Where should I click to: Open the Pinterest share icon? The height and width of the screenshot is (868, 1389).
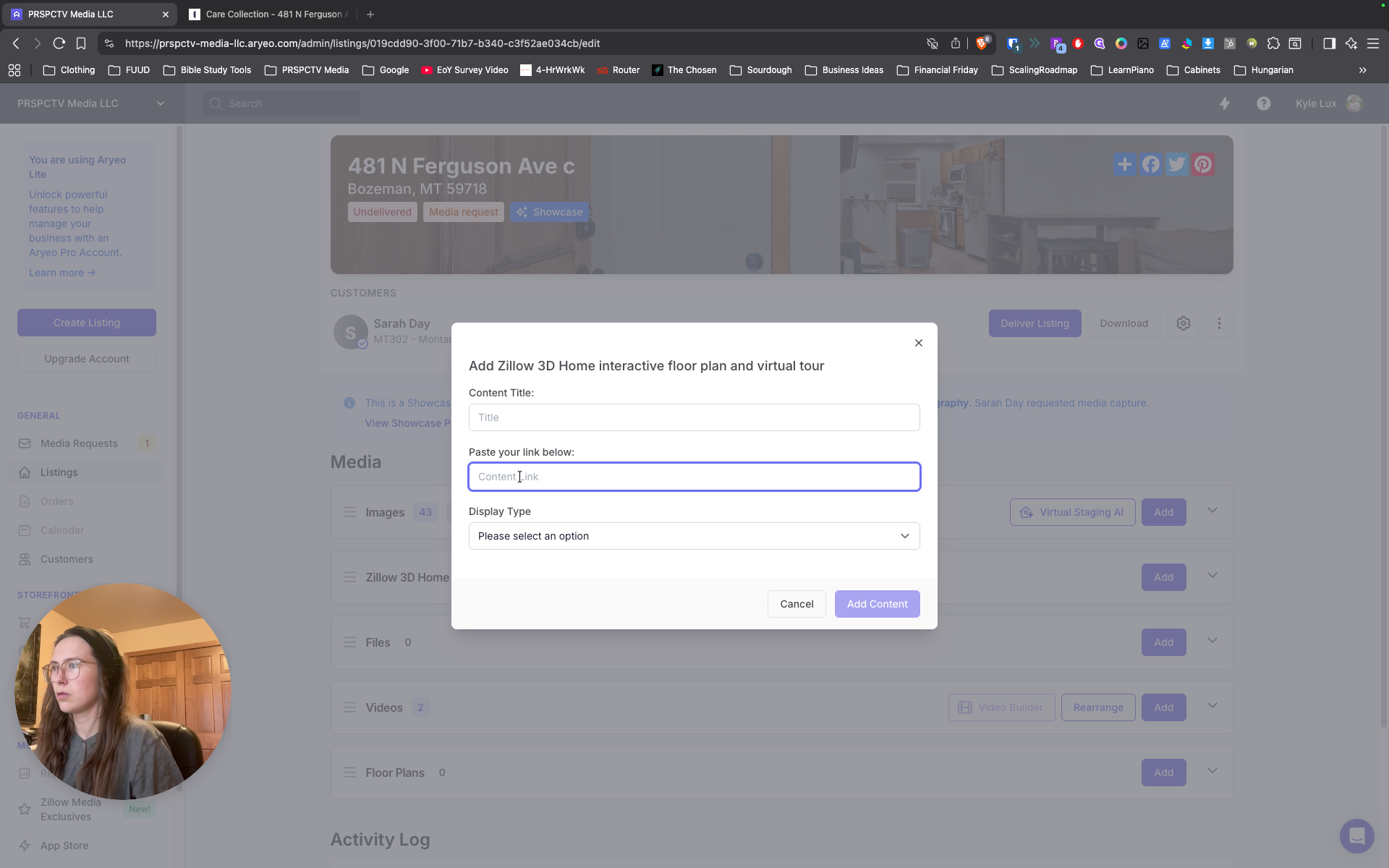[1203, 165]
